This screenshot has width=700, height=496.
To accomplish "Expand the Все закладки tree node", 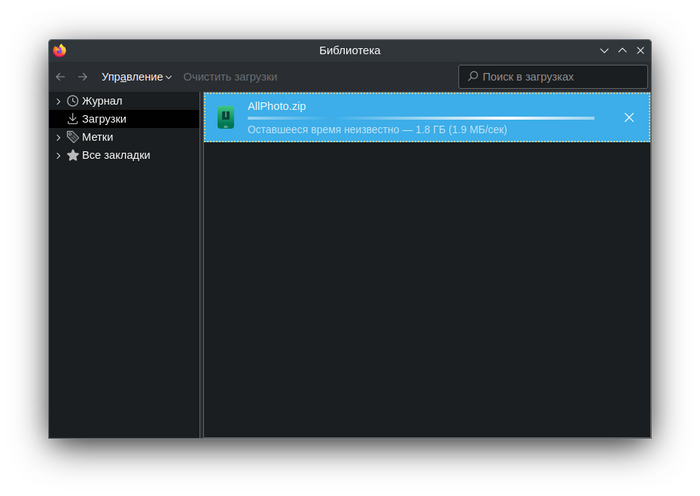I will tap(58, 155).
